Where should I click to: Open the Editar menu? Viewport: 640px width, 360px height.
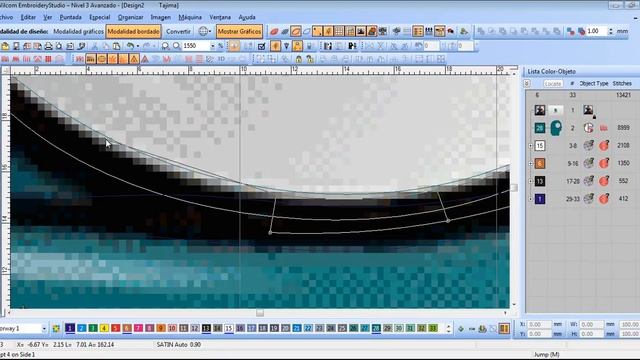click(28, 17)
